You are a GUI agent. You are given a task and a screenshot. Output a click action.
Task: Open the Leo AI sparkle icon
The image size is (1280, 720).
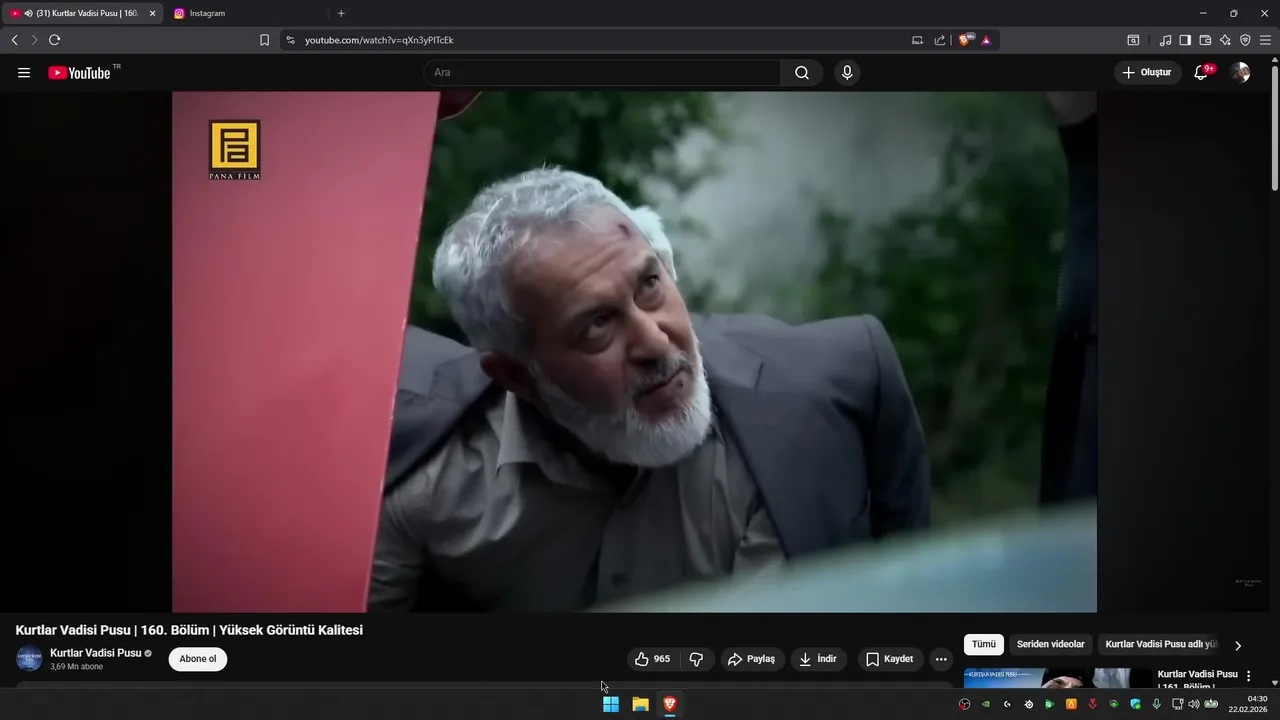1225,40
